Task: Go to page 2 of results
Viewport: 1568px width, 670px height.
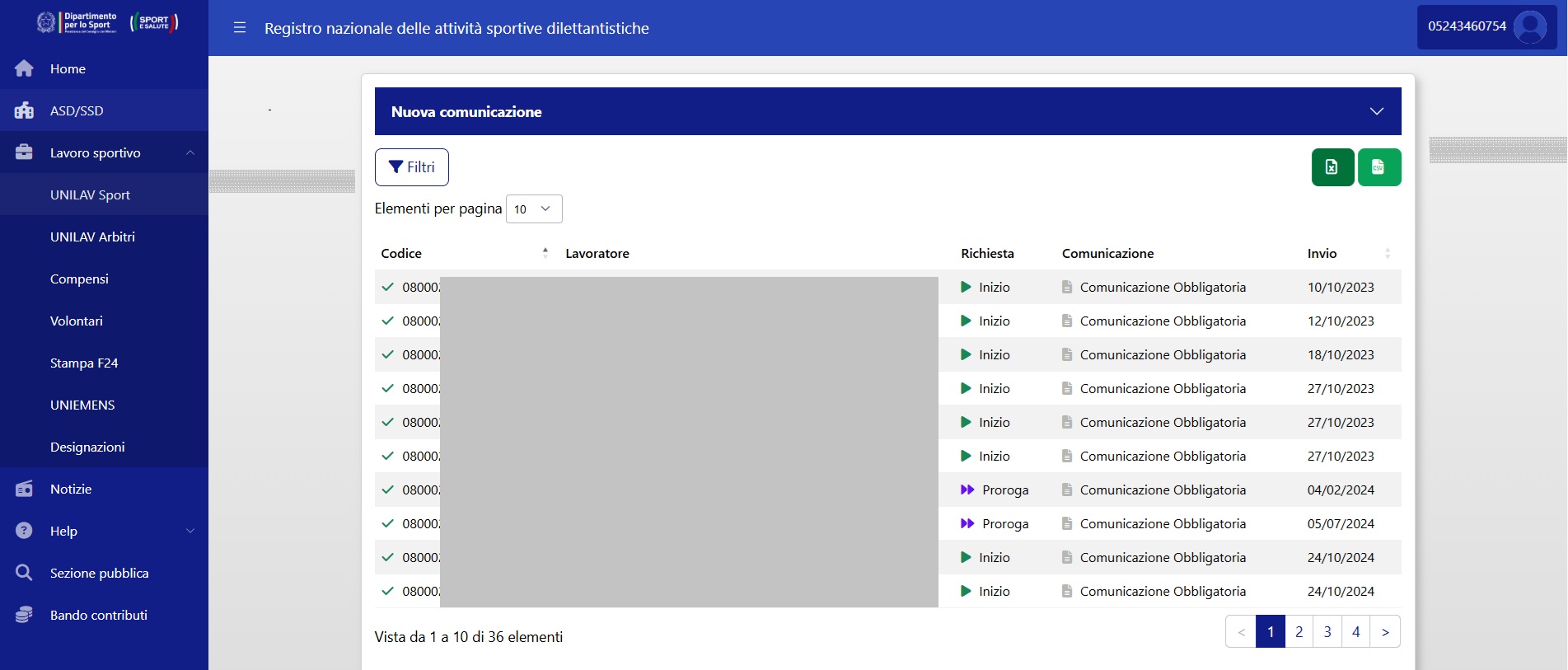Action: (1299, 632)
